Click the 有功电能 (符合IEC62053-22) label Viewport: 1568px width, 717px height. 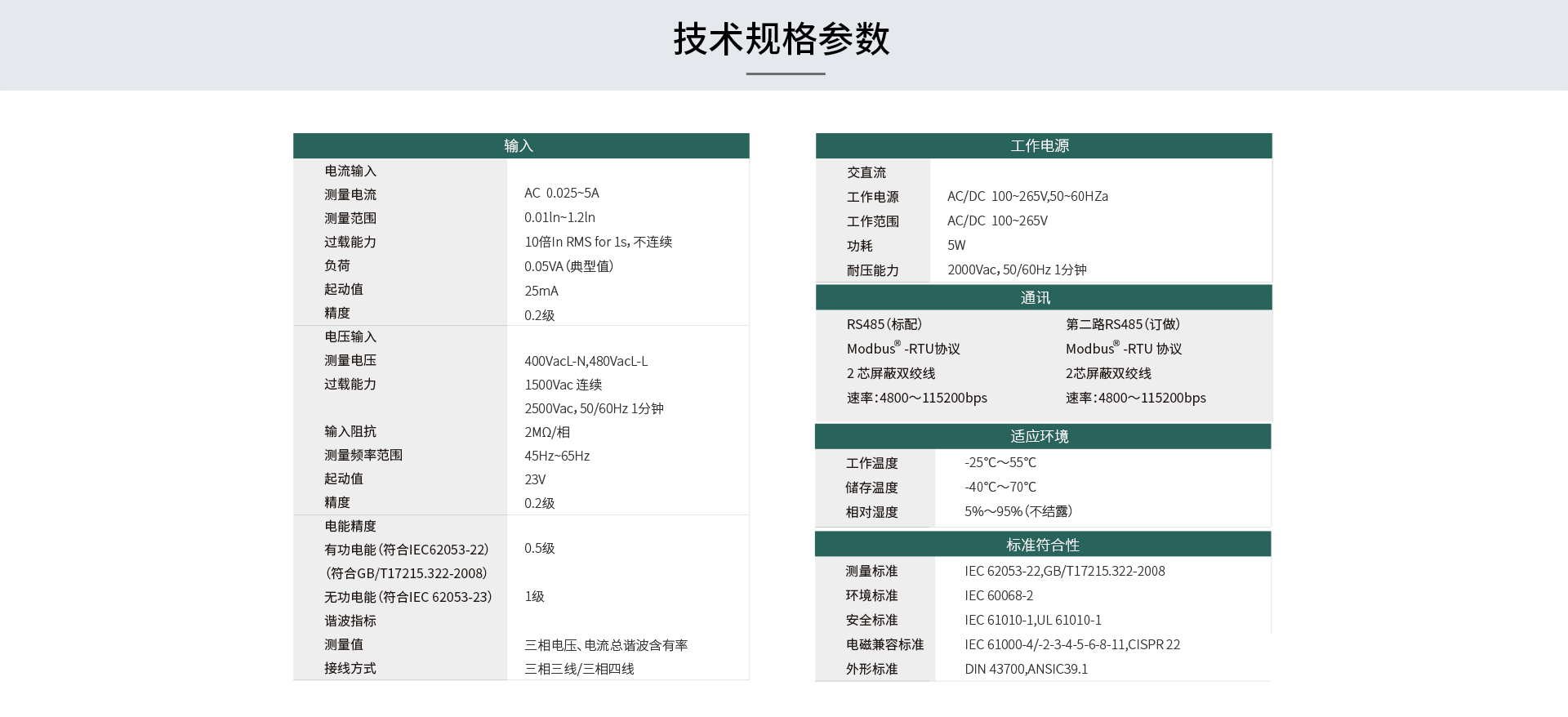click(x=407, y=550)
